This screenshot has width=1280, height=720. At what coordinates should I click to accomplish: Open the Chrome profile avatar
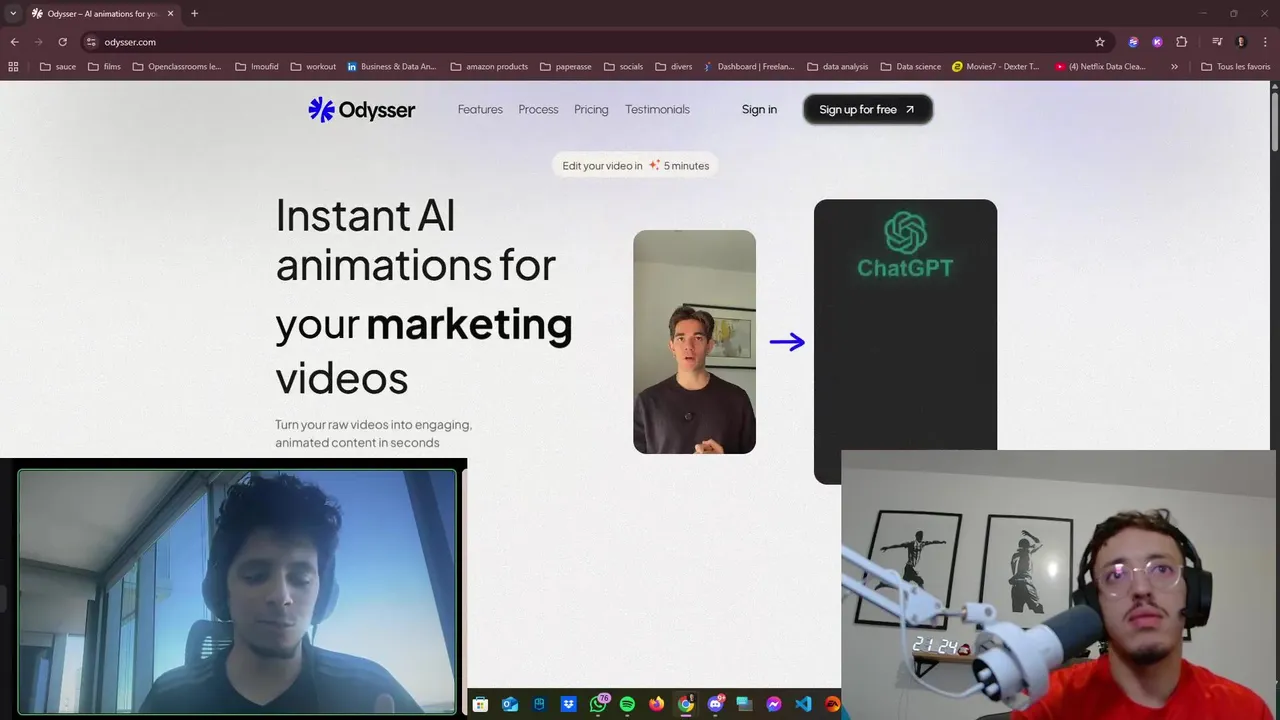tap(1241, 42)
